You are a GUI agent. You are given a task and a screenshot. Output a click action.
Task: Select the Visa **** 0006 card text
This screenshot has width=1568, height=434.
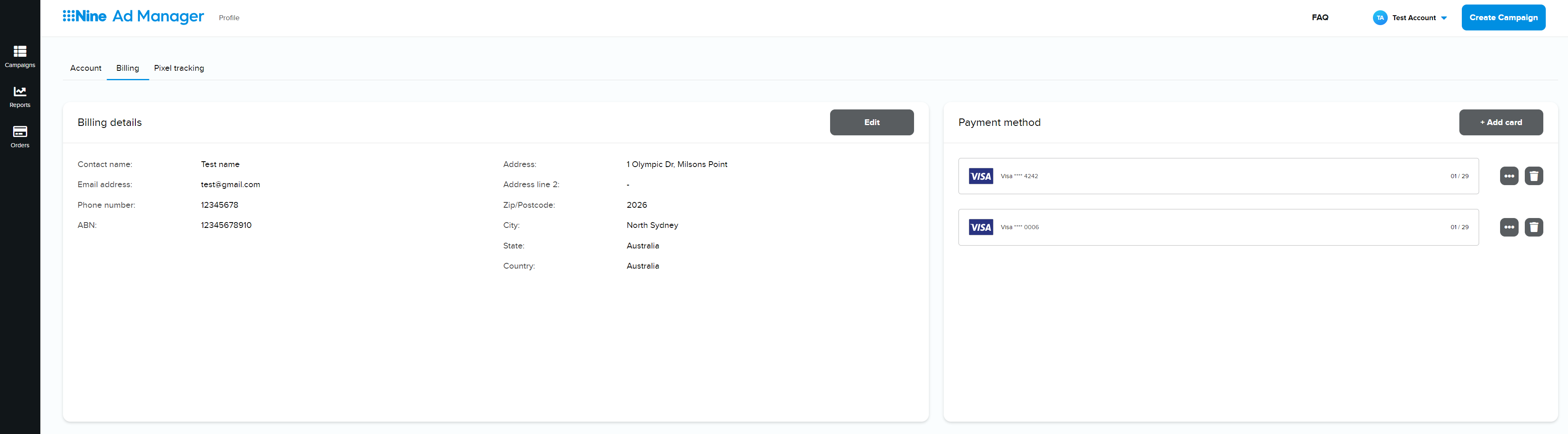point(1019,227)
